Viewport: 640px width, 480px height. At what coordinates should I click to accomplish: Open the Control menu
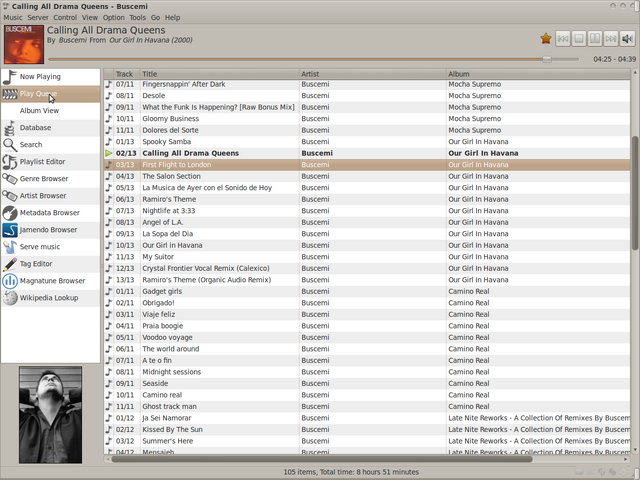[65, 18]
